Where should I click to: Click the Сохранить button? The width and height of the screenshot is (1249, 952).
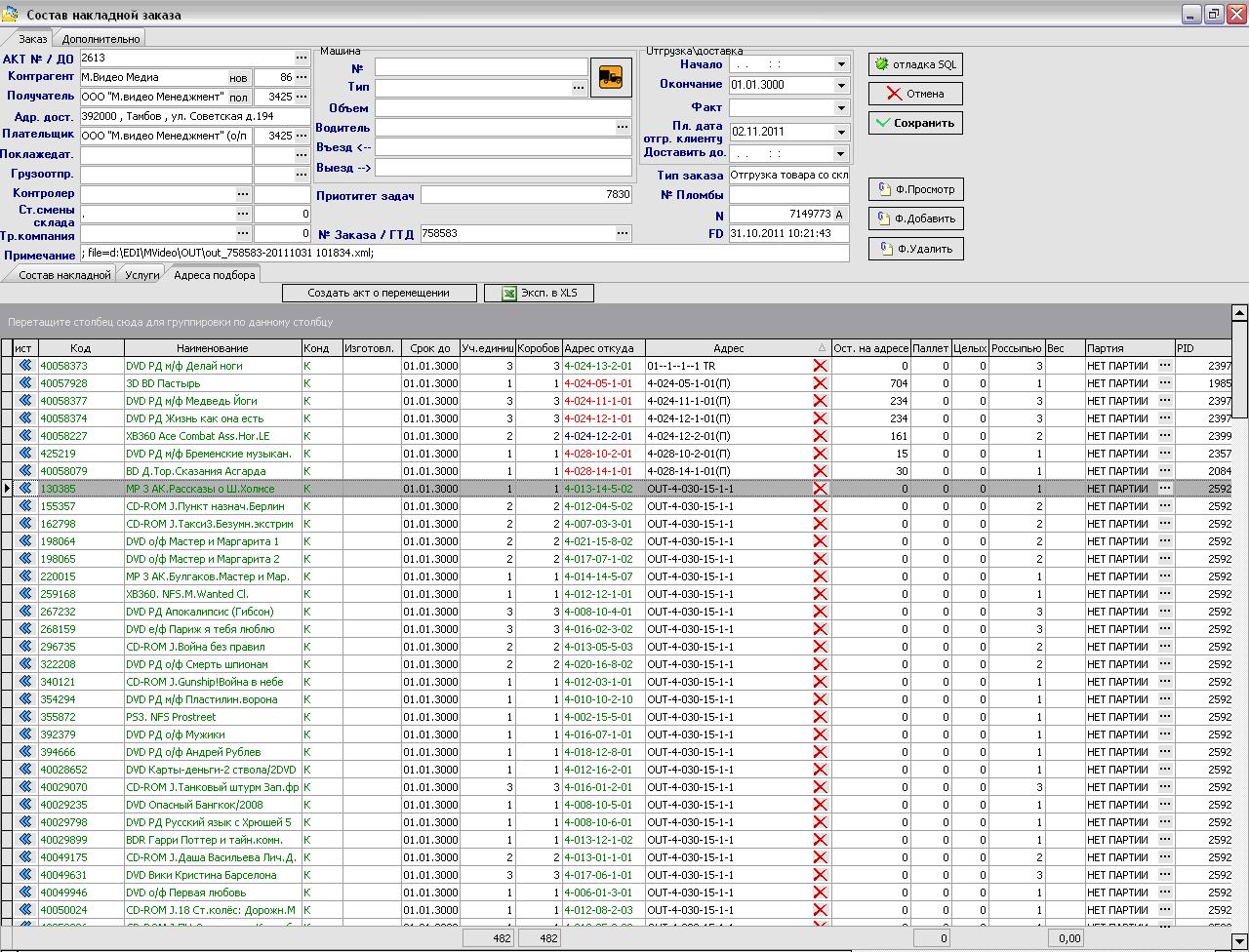pos(915,123)
